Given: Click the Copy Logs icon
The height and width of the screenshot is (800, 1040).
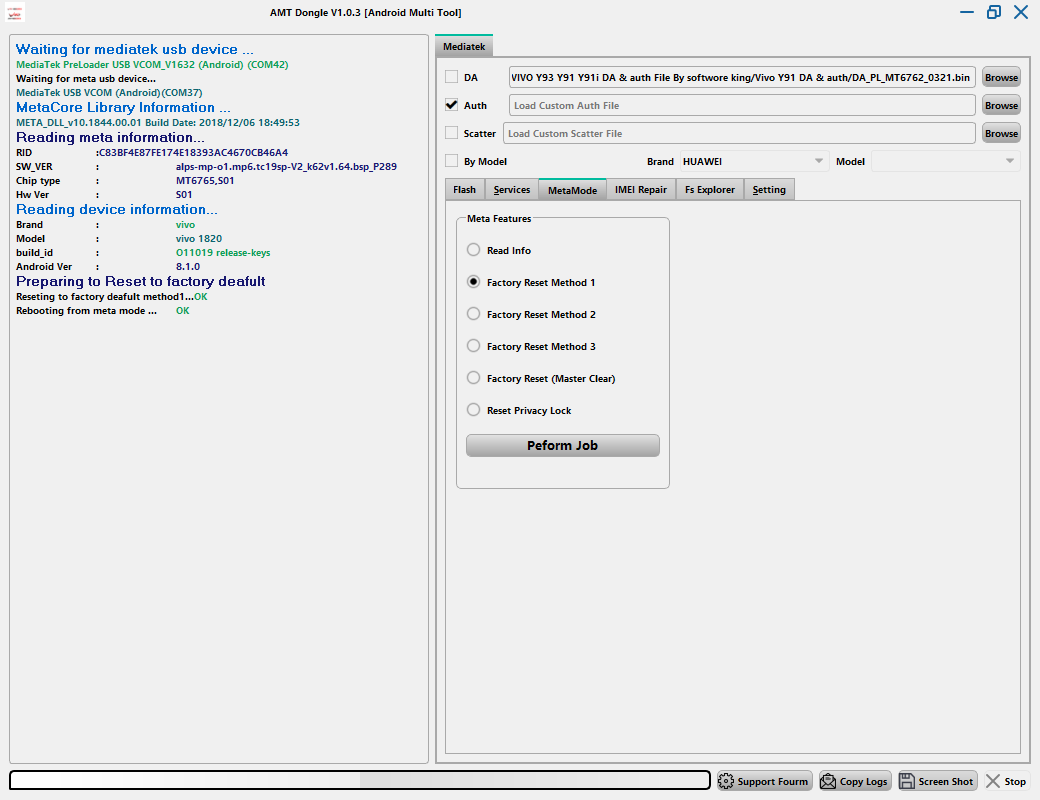Looking at the screenshot, I should tap(828, 781).
